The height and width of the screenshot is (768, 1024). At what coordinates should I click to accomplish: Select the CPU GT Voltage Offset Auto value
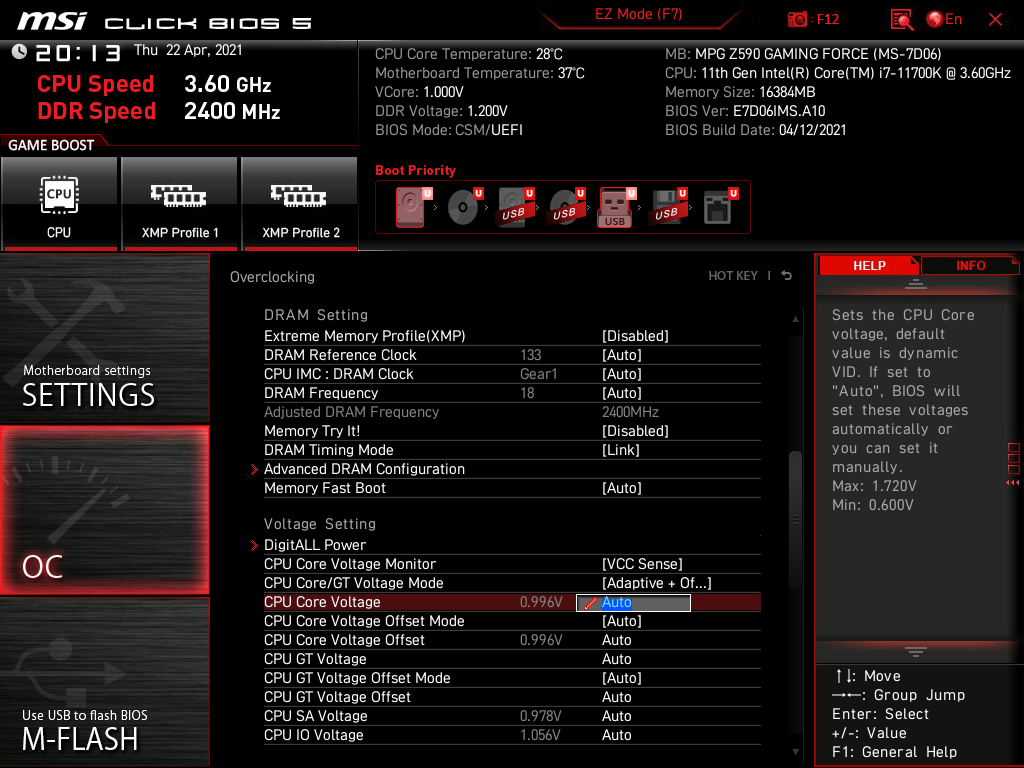616,697
